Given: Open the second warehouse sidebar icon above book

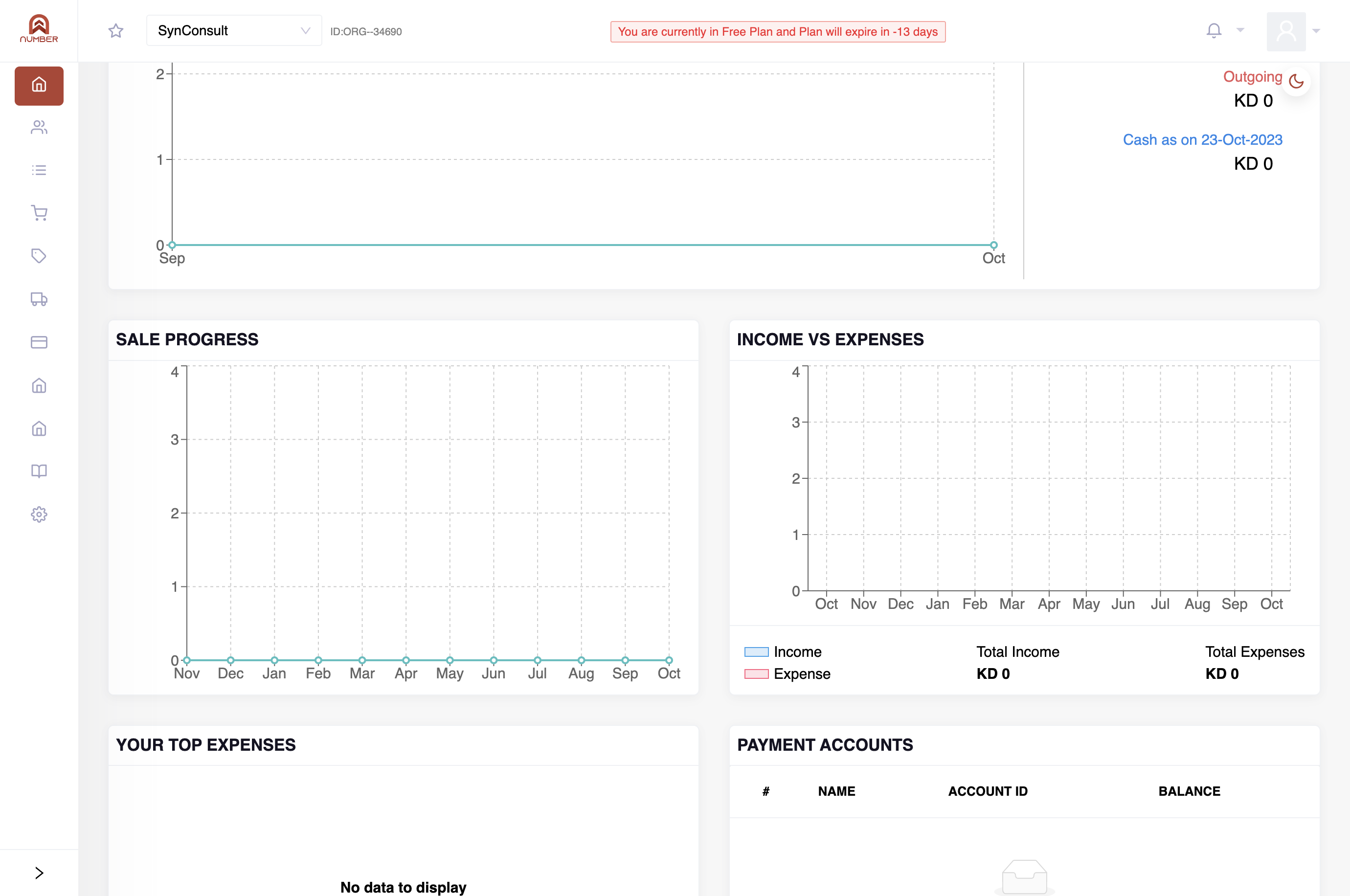Looking at the screenshot, I should (x=39, y=428).
